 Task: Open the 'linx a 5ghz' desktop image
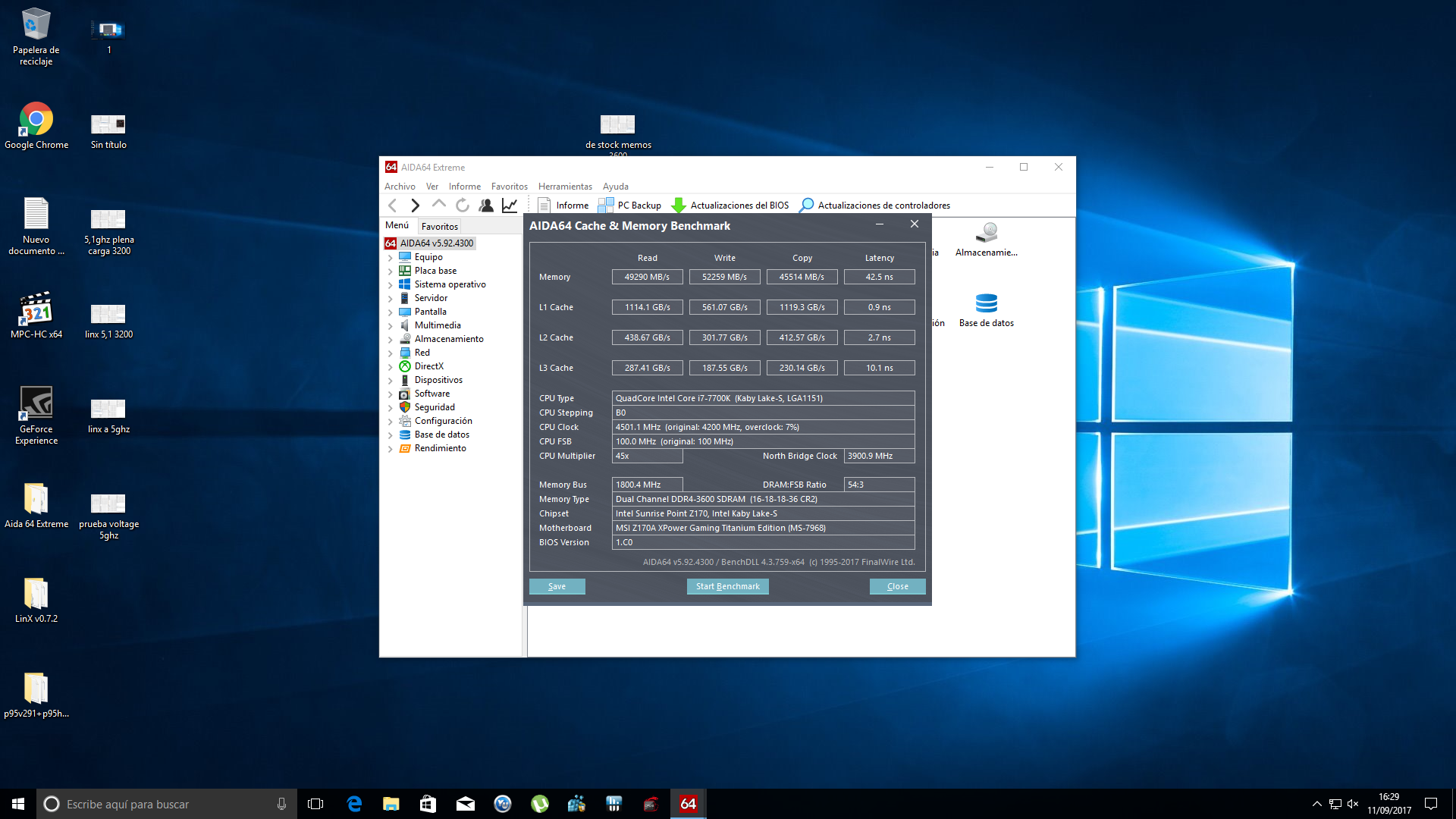(x=108, y=416)
